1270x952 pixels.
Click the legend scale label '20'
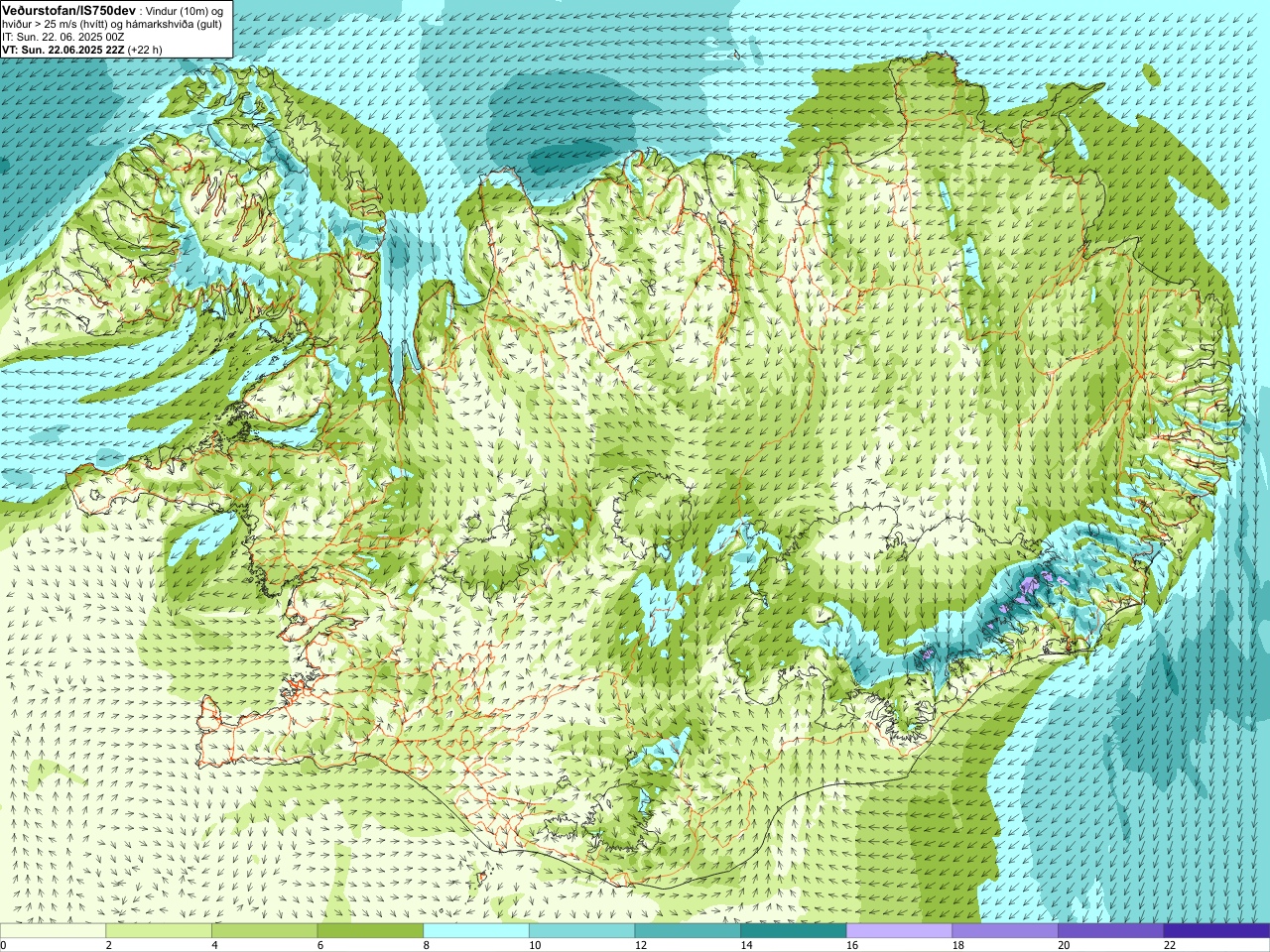[1064, 945]
